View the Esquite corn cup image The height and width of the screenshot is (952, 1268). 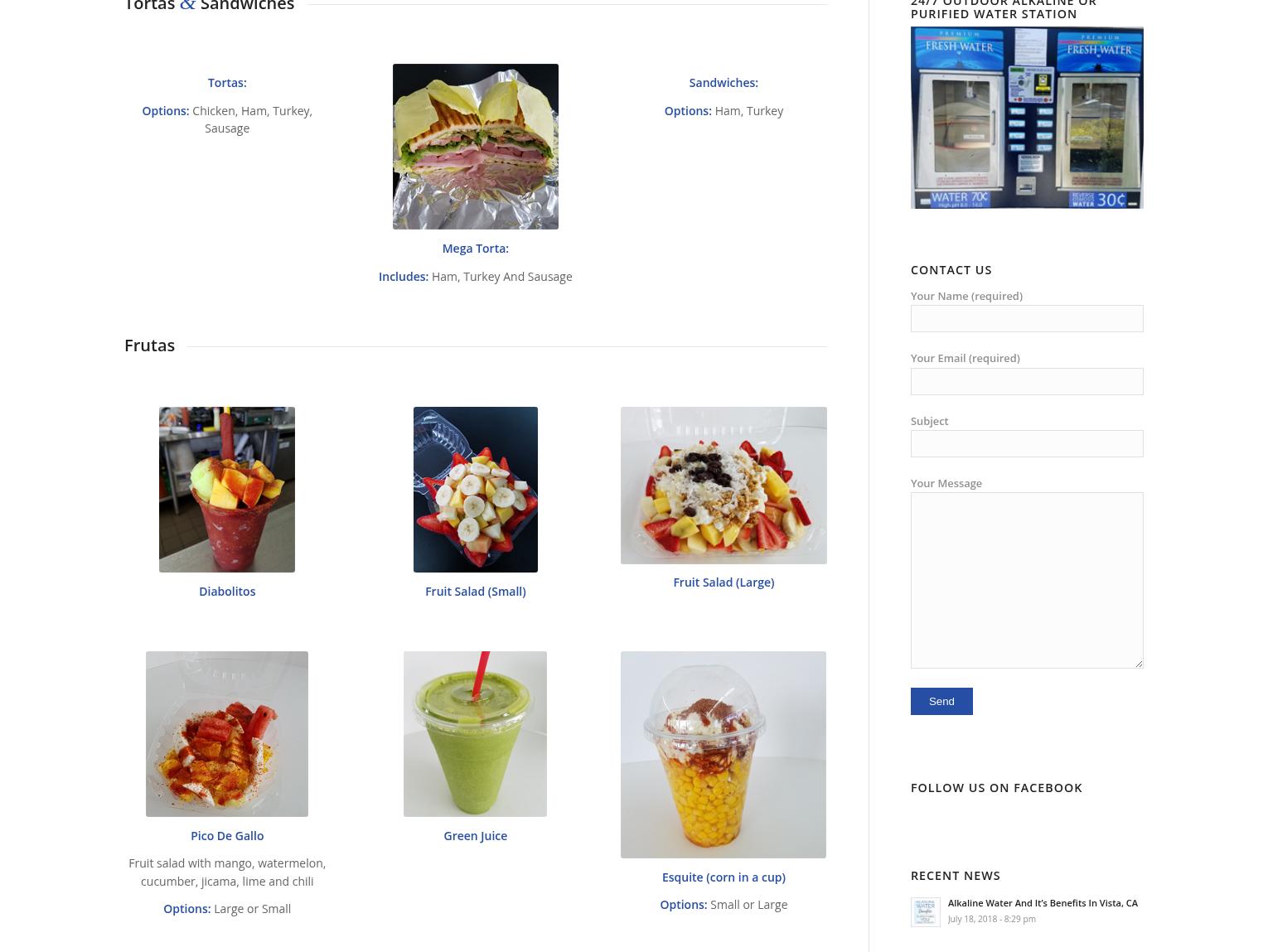[724, 755]
